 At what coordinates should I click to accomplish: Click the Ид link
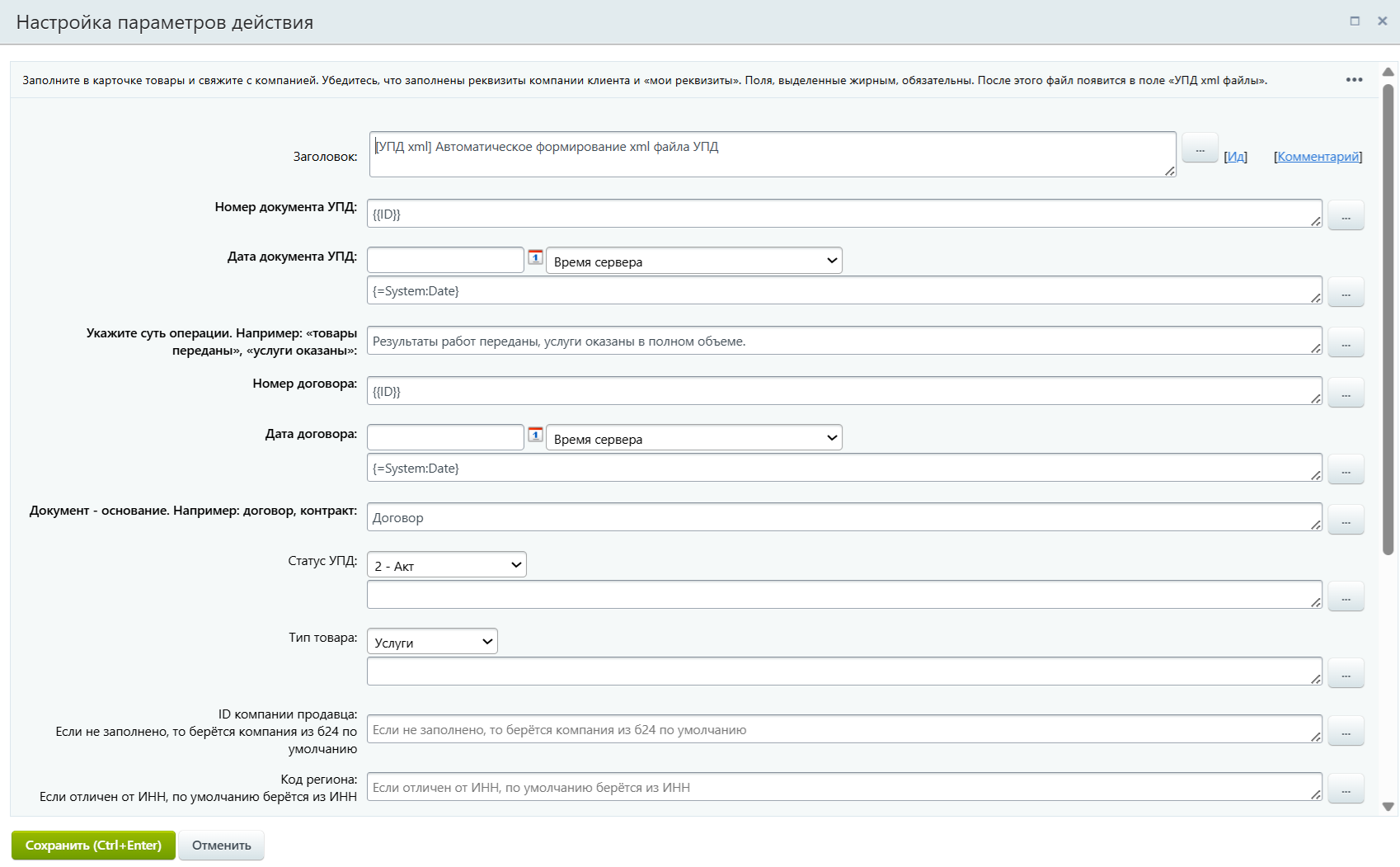1235,157
